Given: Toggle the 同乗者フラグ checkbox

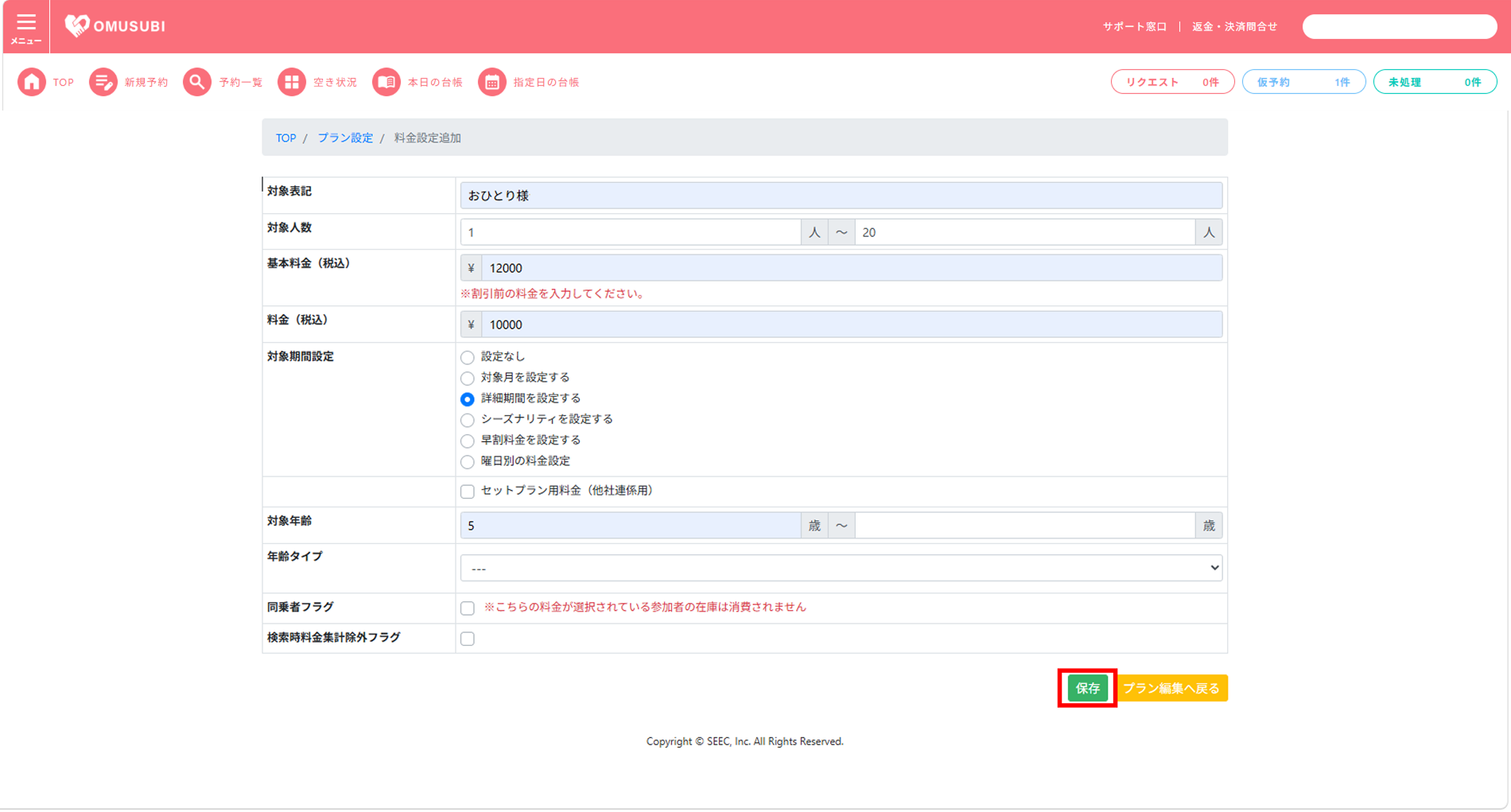Looking at the screenshot, I should 468,608.
